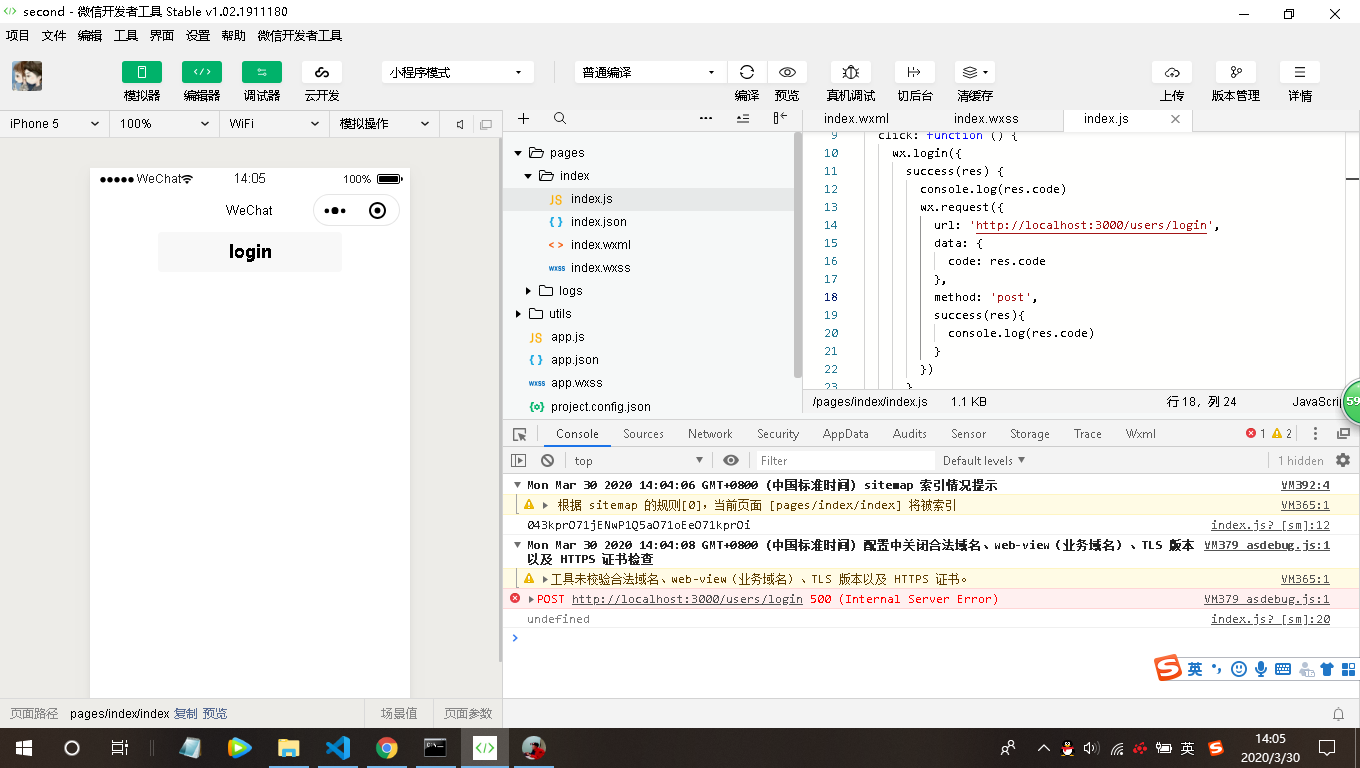Viewport: 1360px width, 768px height.
Task: Toggle the 编辑器 editor panel button
Action: (202, 72)
